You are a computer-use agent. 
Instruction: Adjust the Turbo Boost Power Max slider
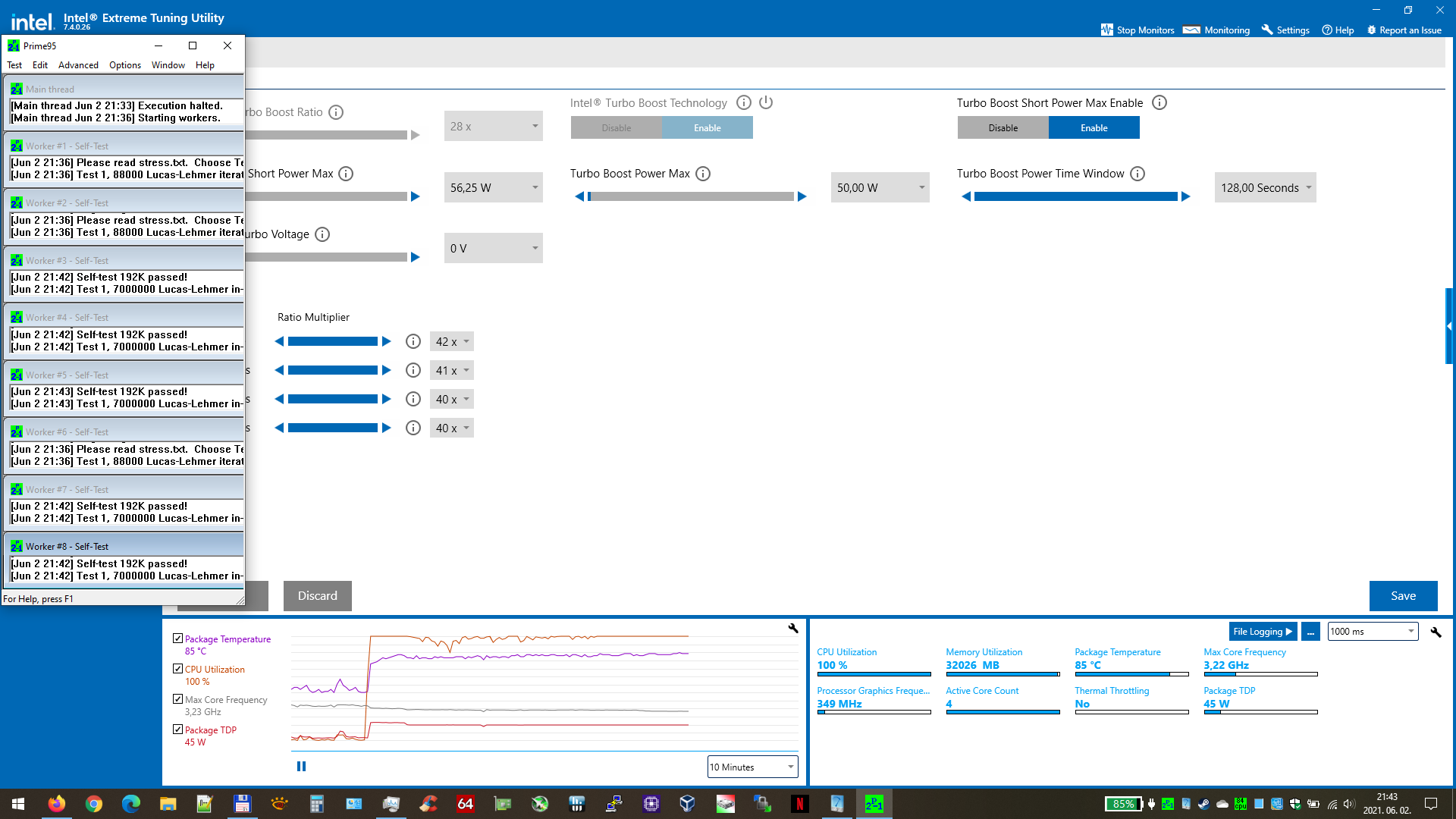click(691, 196)
